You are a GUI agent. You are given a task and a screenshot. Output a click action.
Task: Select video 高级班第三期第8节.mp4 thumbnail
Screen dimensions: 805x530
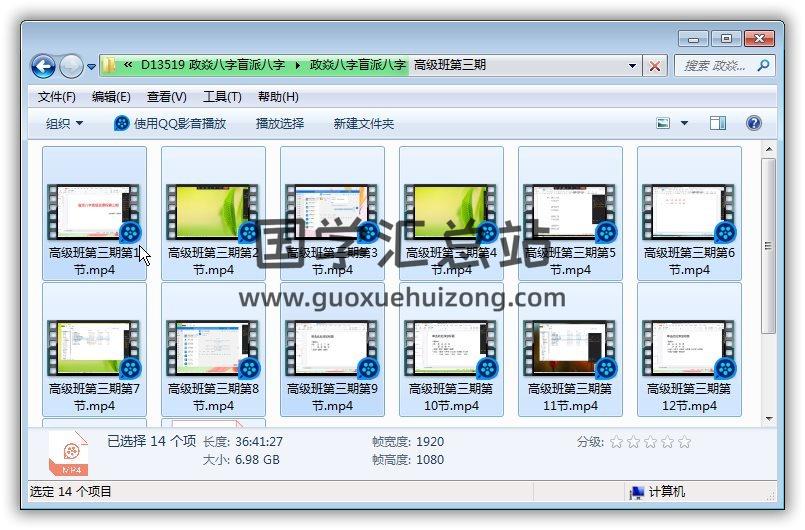[x=213, y=349]
